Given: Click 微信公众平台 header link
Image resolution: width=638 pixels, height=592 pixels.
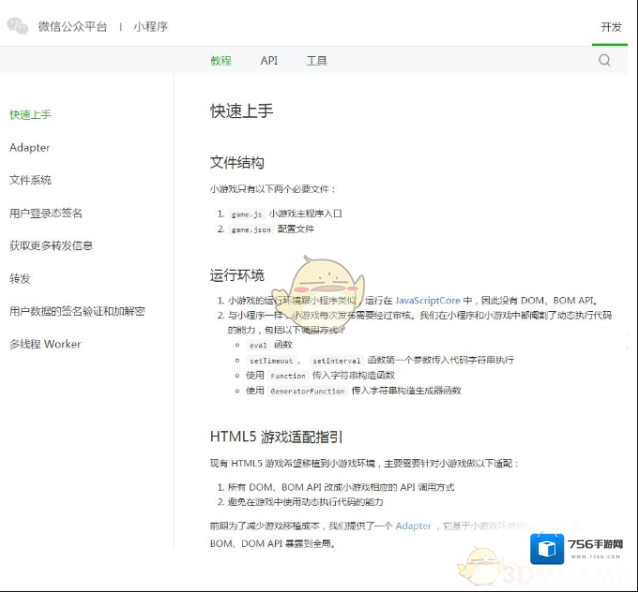Looking at the screenshot, I should pos(72,27).
